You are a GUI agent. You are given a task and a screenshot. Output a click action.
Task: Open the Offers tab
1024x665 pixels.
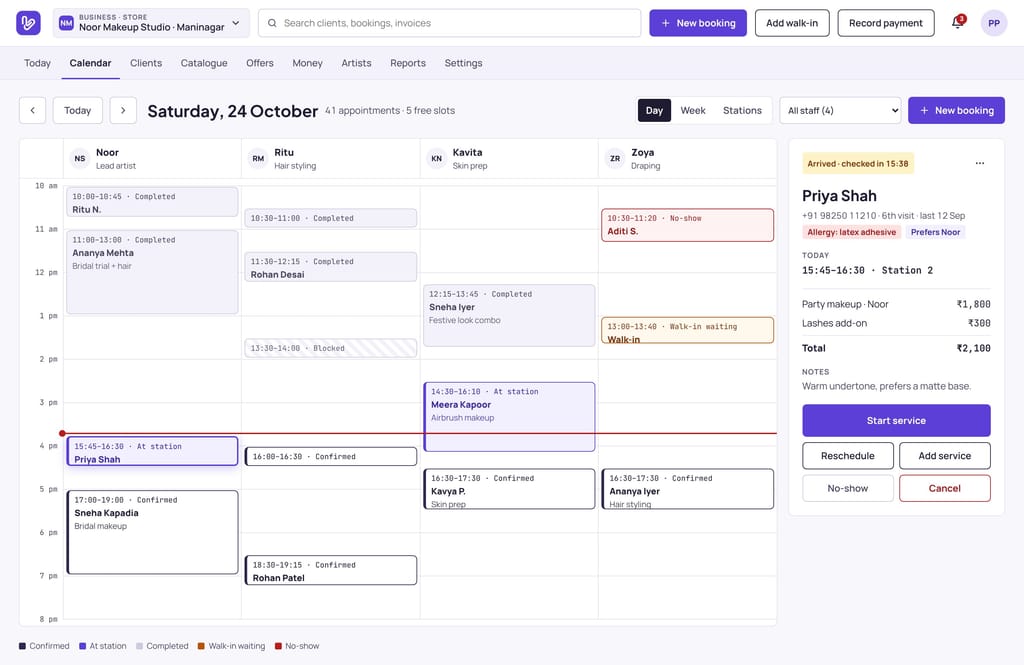(259, 63)
